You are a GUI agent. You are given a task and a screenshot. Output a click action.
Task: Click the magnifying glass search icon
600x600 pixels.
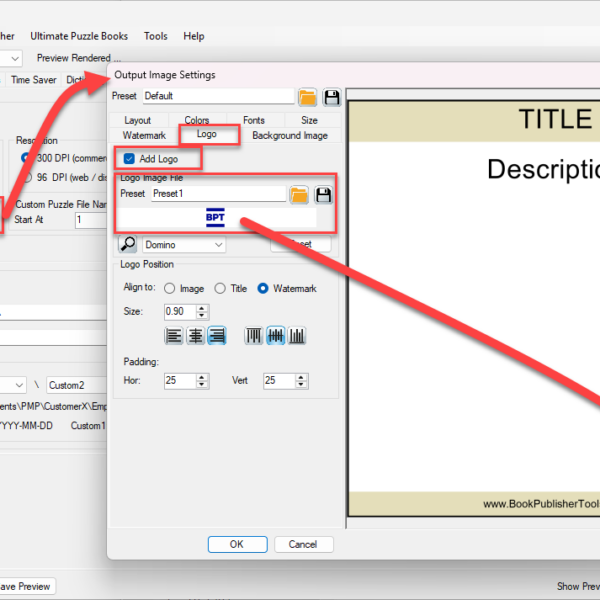pos(128,244)
